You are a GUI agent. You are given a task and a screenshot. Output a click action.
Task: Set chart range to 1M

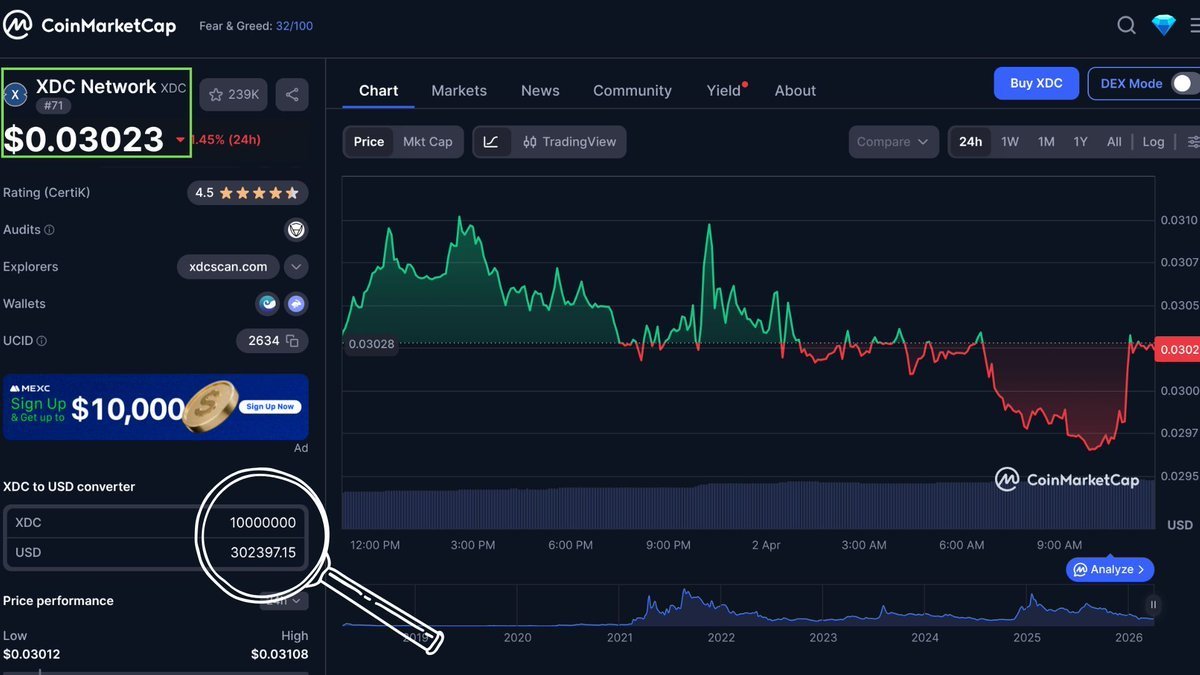click(x=1046, y=142)
